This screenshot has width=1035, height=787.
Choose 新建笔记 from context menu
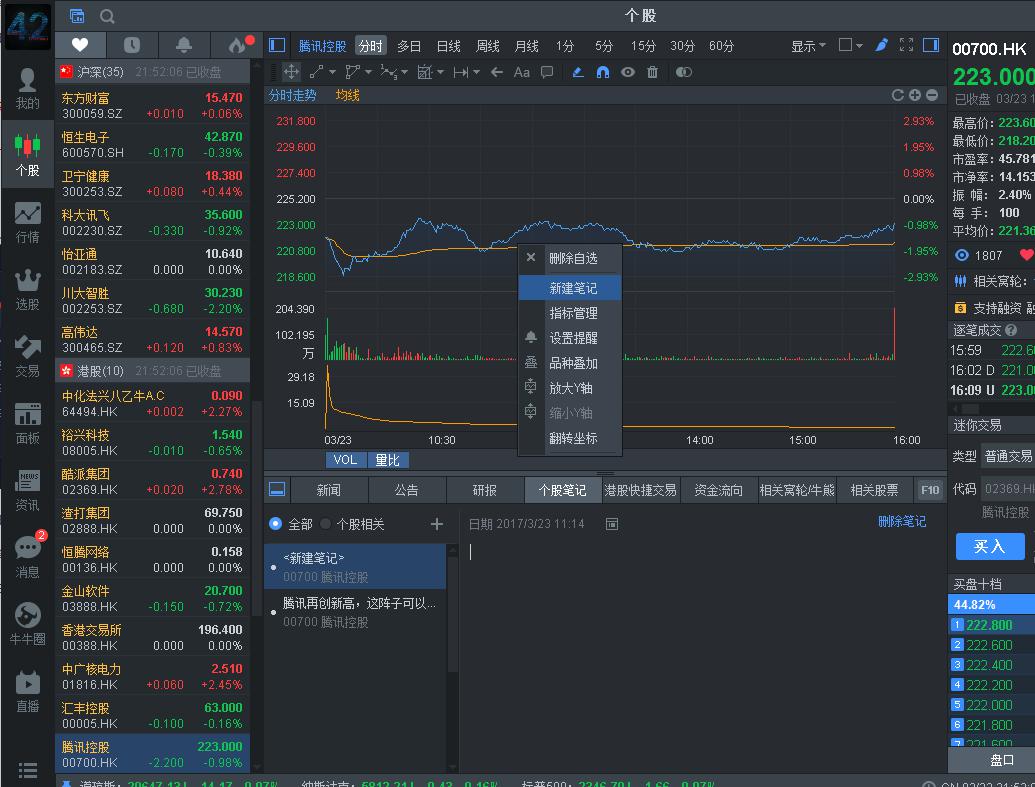573,288
